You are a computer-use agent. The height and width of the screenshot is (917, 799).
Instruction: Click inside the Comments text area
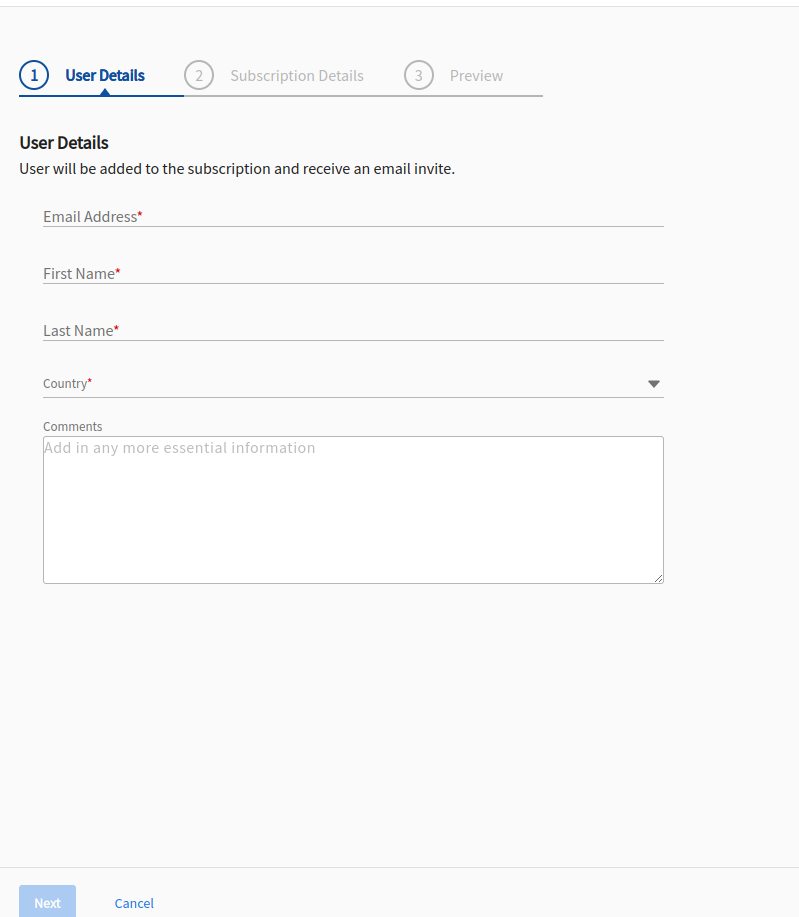[353, 510]
